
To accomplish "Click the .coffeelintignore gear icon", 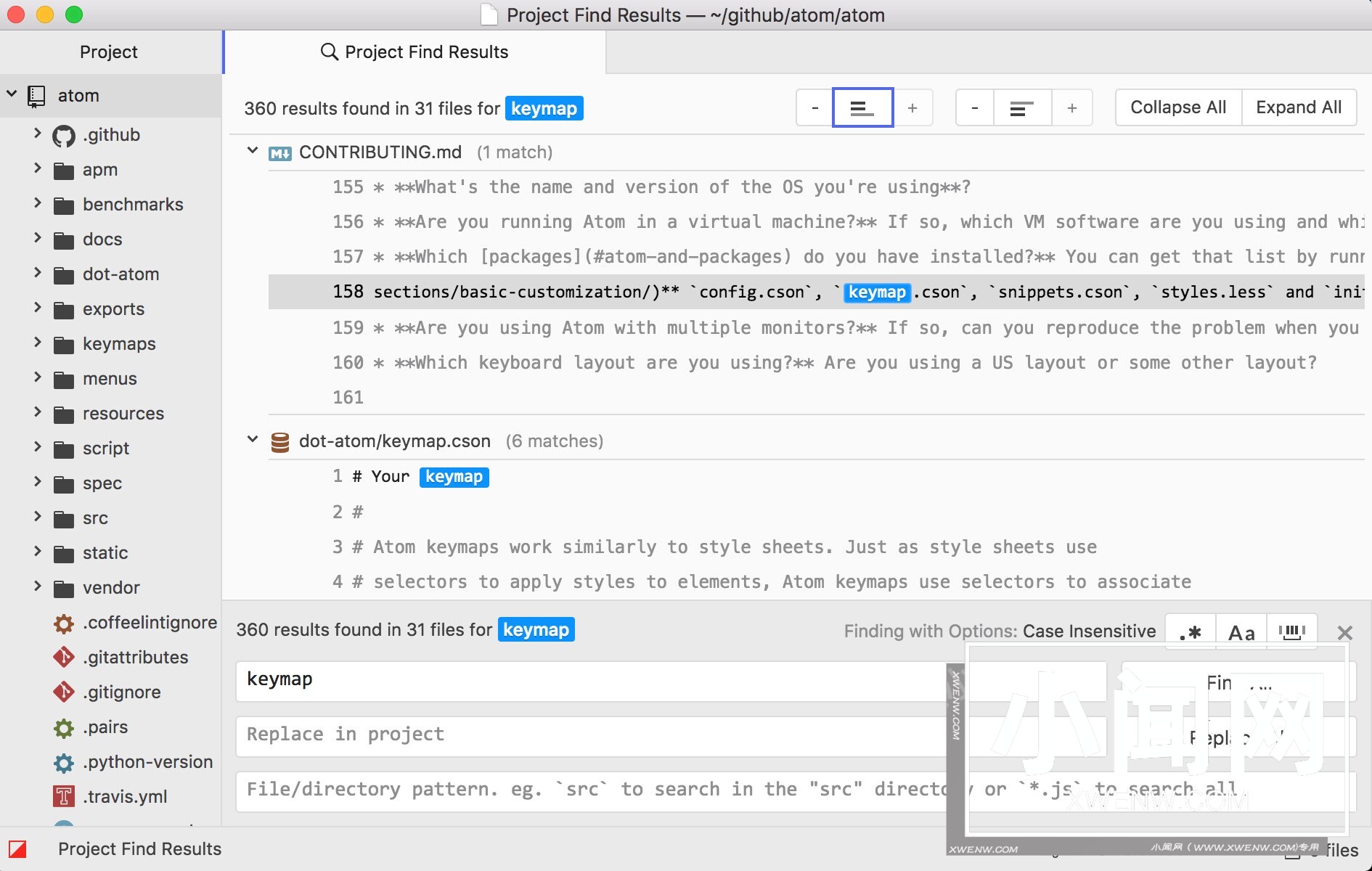I will point(64,623).
